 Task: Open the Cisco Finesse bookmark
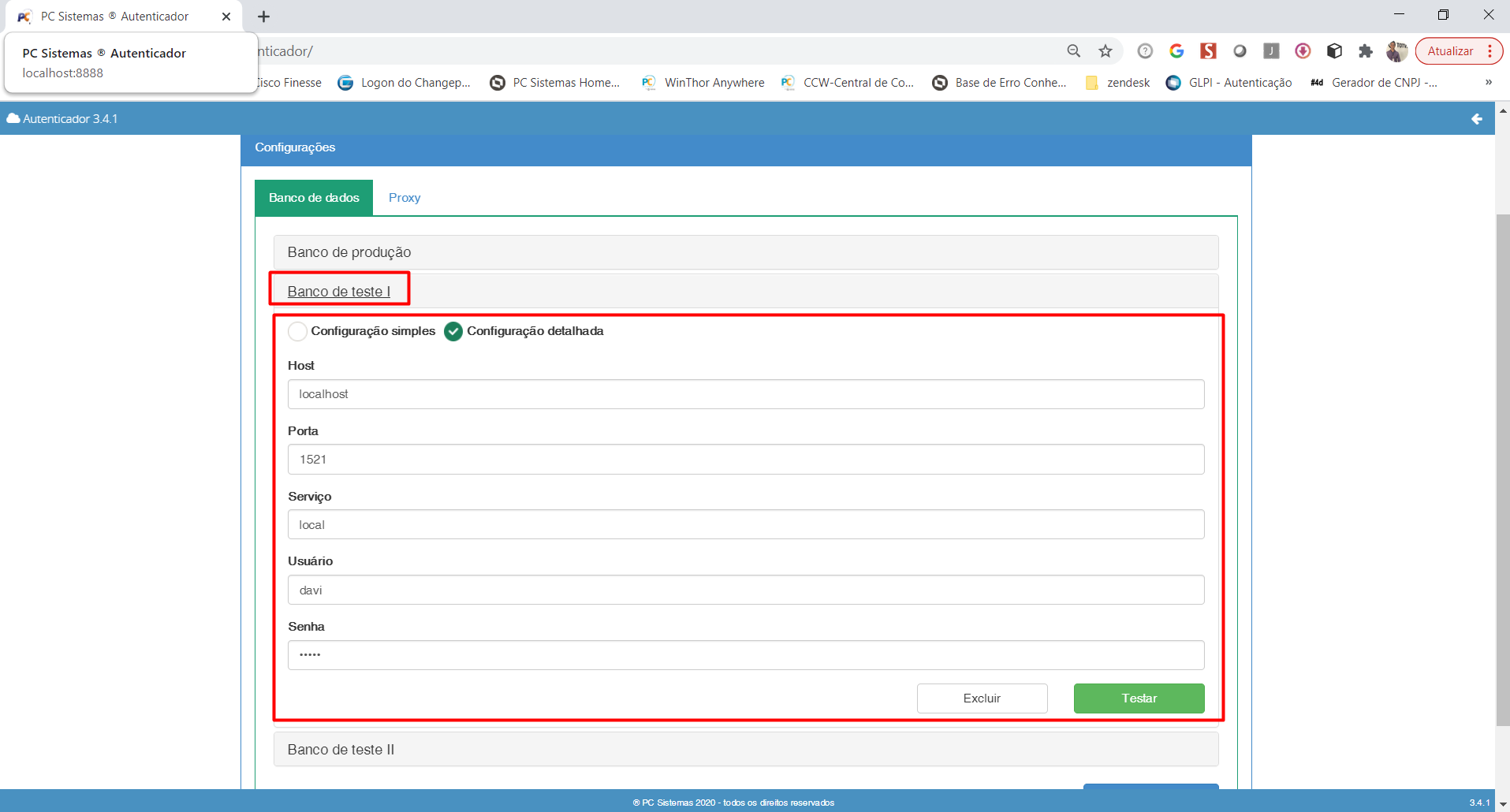click(x=289, y=83)
